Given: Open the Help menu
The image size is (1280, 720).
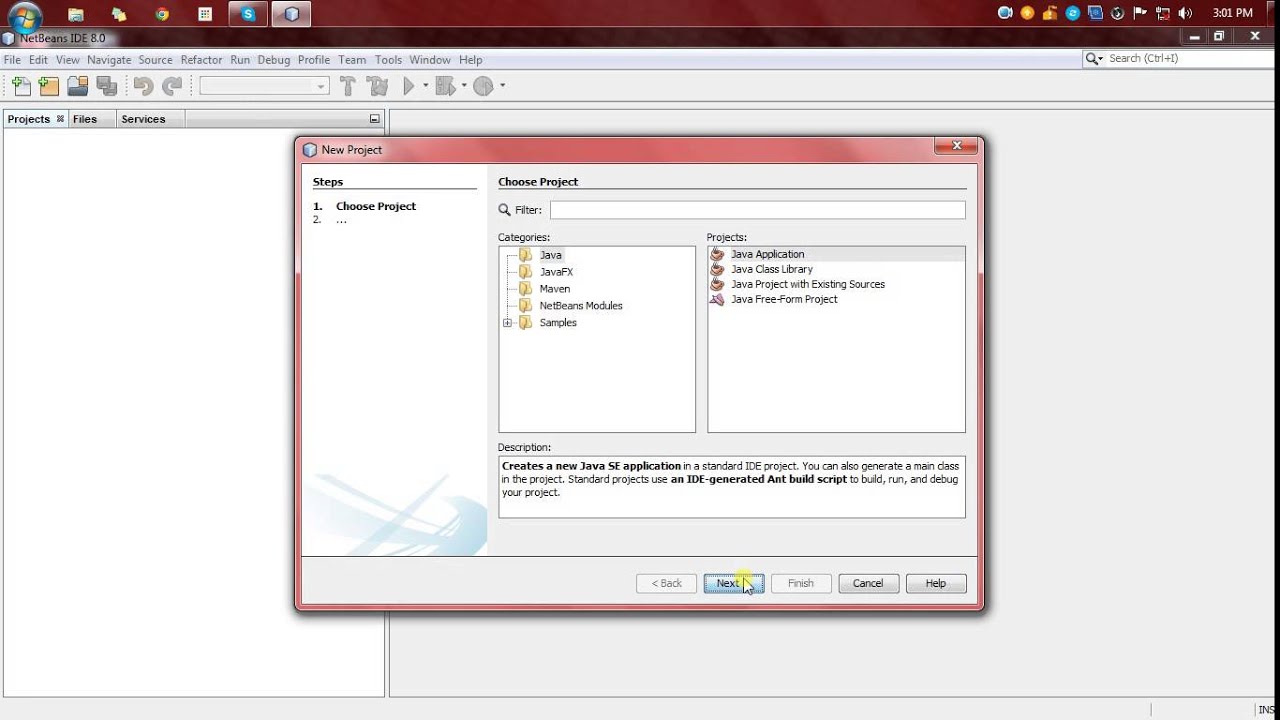Looking at the screenshot, I should click(470, 60).
